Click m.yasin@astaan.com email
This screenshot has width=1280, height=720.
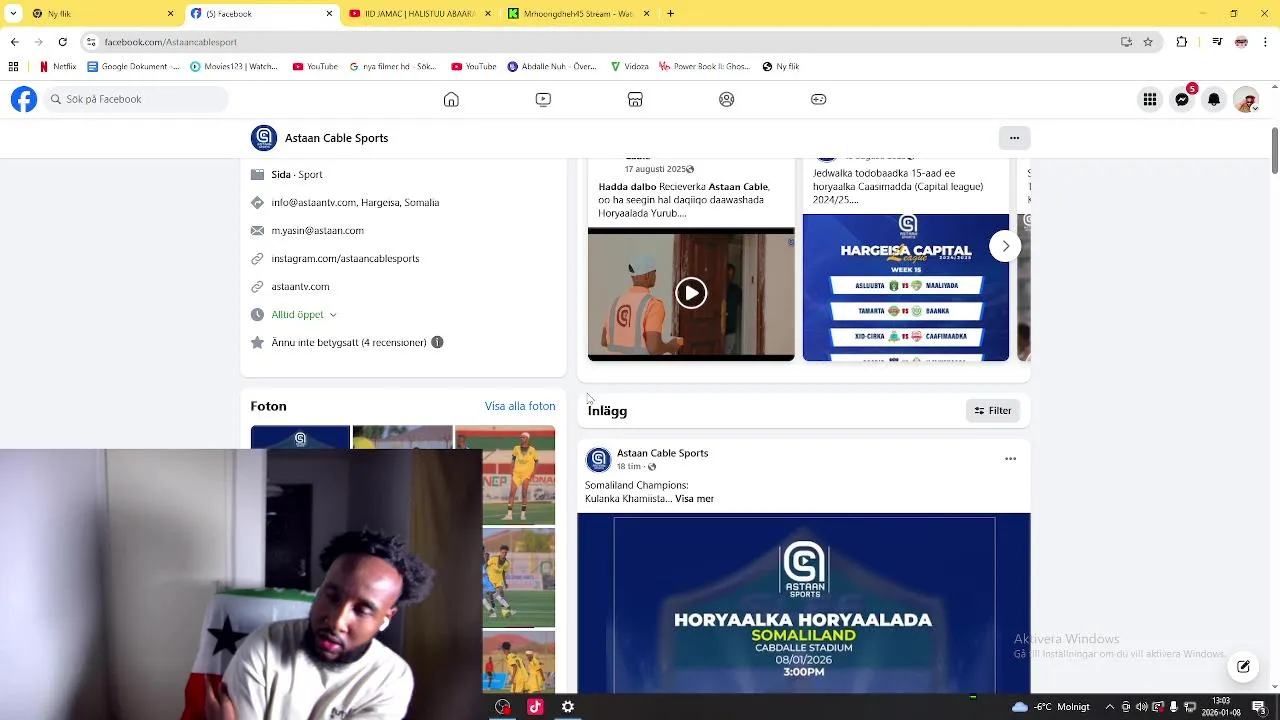coord(317,230)
